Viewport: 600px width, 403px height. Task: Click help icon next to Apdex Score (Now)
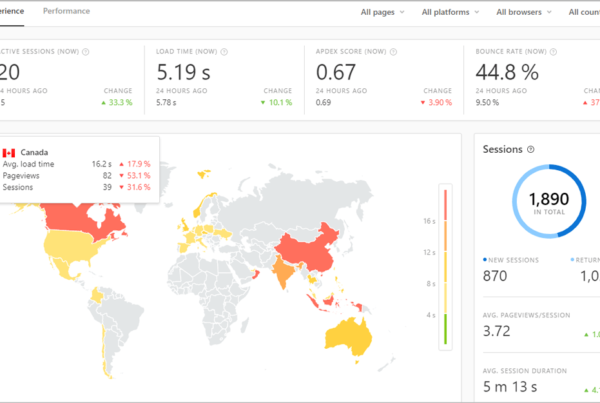[393, 52]
